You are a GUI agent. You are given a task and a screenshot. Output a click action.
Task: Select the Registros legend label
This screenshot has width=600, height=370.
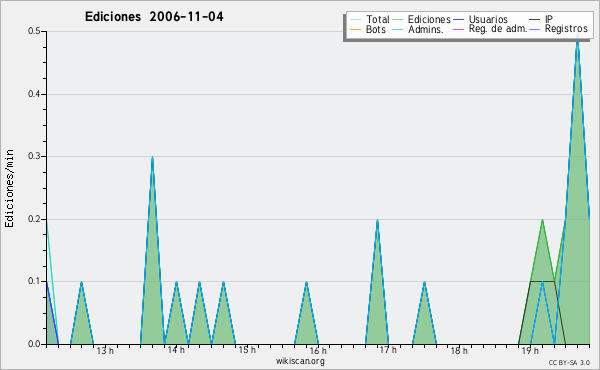[x=566, y=29]
